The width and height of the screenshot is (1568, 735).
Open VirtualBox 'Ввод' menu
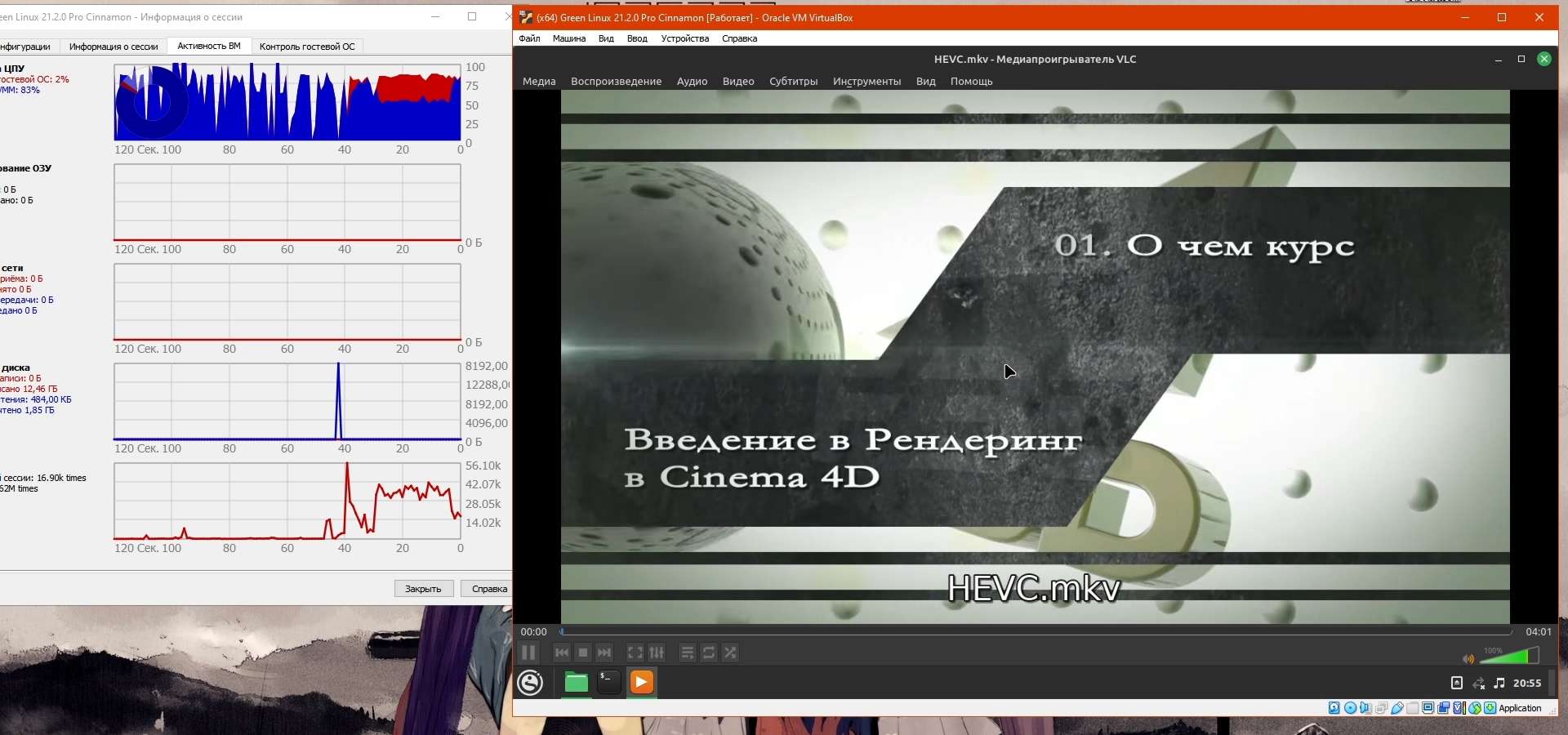pos(637,38)
